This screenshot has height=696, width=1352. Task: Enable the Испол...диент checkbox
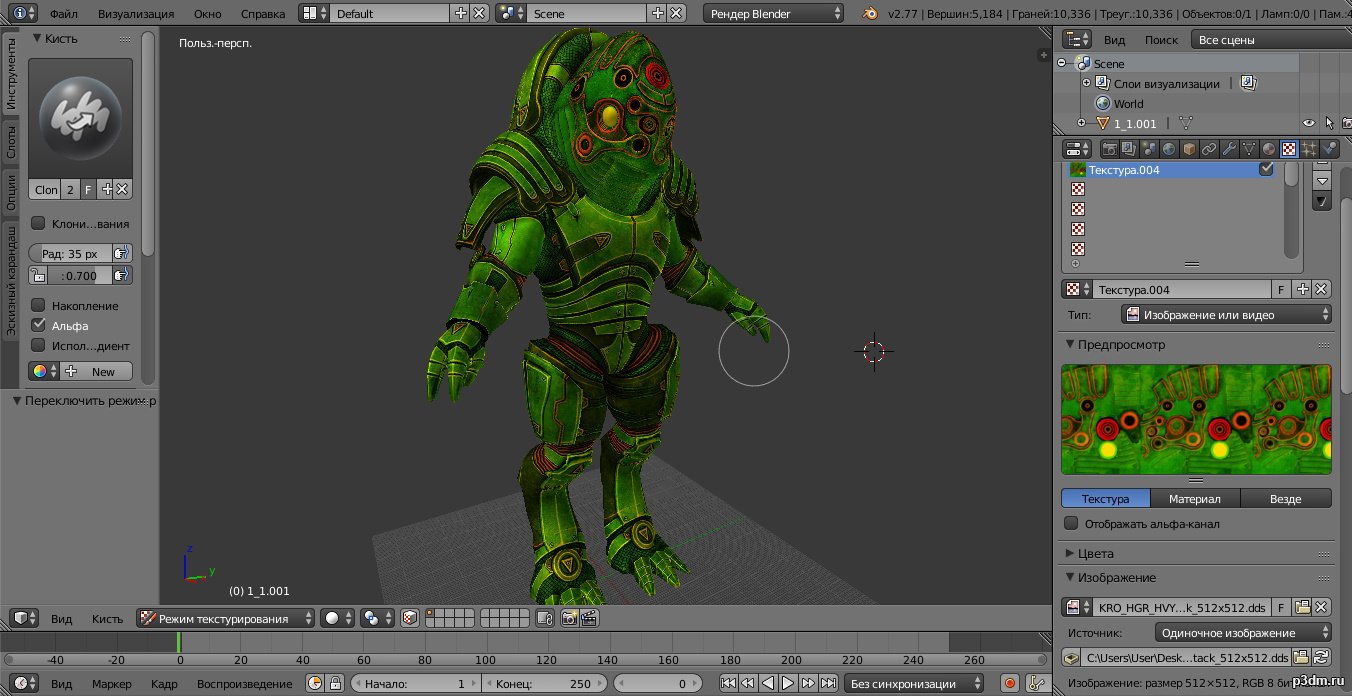click(38, 346)
